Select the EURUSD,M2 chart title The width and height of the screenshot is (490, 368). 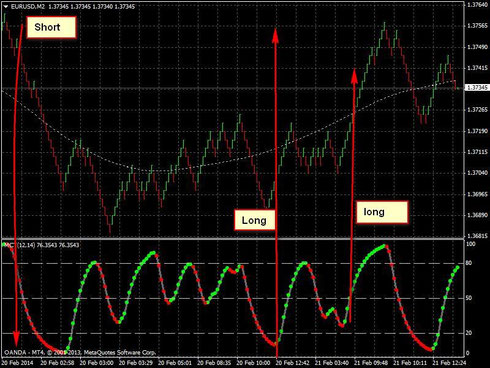tap(27, 6)
